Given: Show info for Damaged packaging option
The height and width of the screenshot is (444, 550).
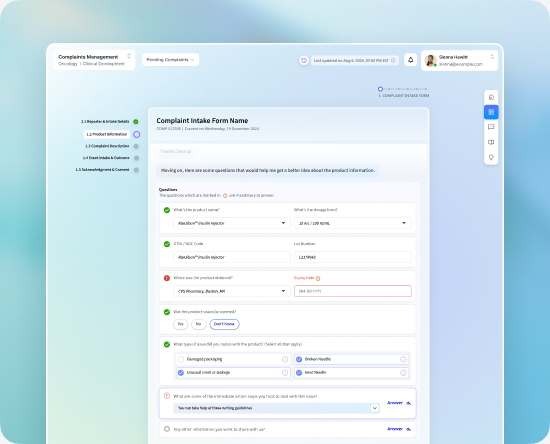Looking at the screenshot, I should [x=285, y=359].
